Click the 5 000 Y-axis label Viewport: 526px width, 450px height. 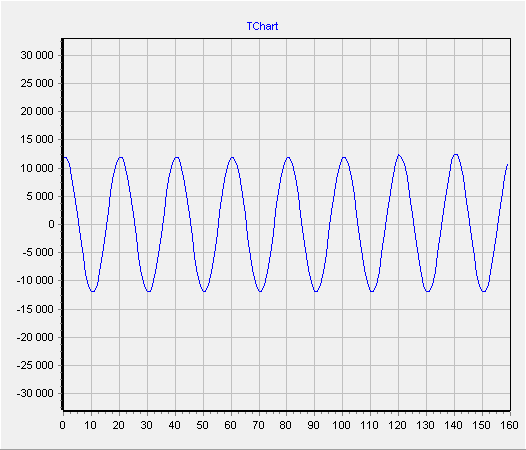40,196
